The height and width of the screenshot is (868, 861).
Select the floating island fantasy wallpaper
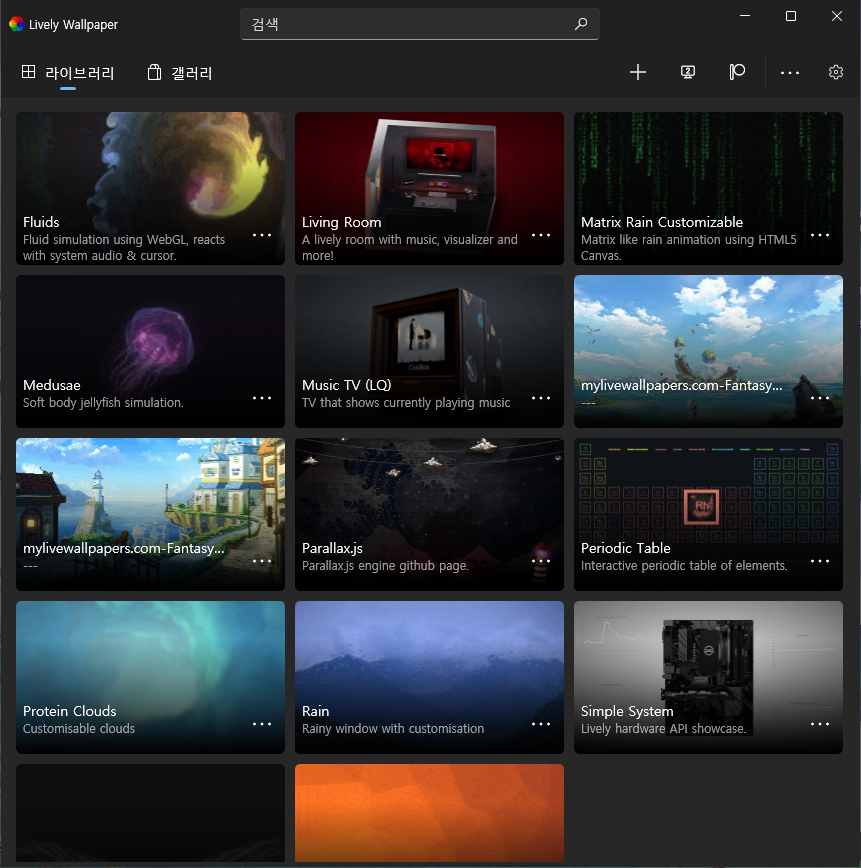(x=709, y=352)
